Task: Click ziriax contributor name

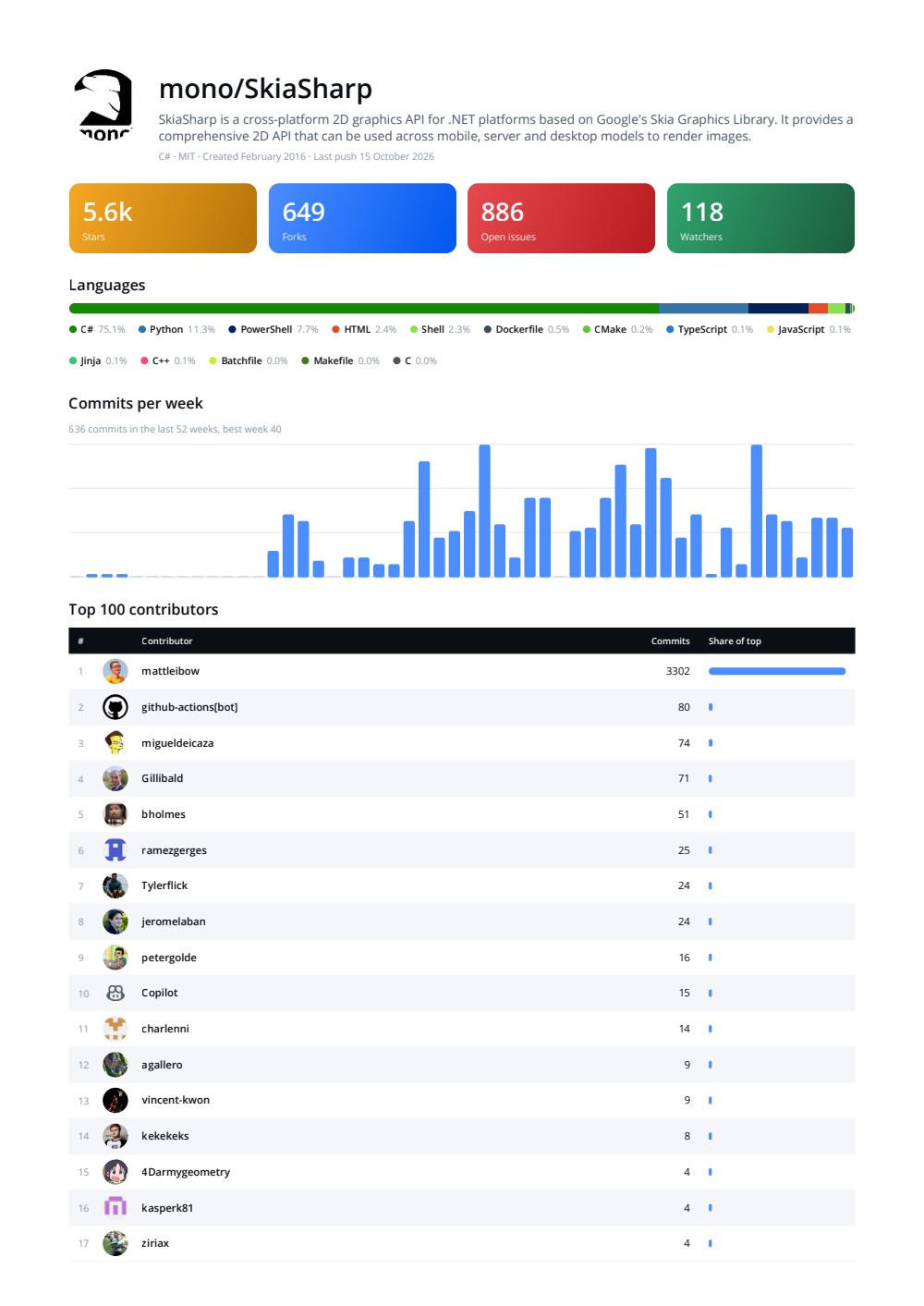Action: [x=155, y=1243]
